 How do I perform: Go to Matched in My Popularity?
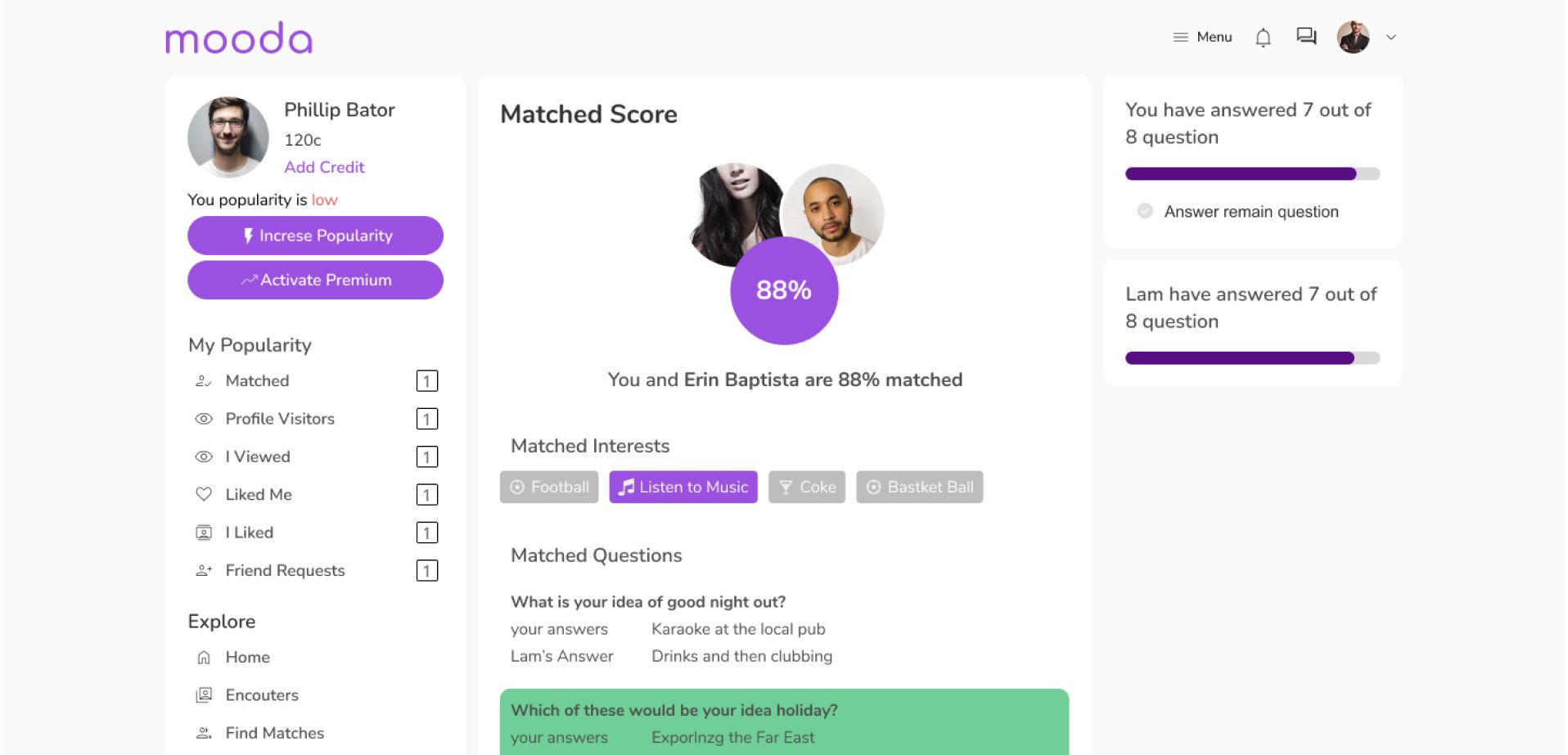(257, 381)
